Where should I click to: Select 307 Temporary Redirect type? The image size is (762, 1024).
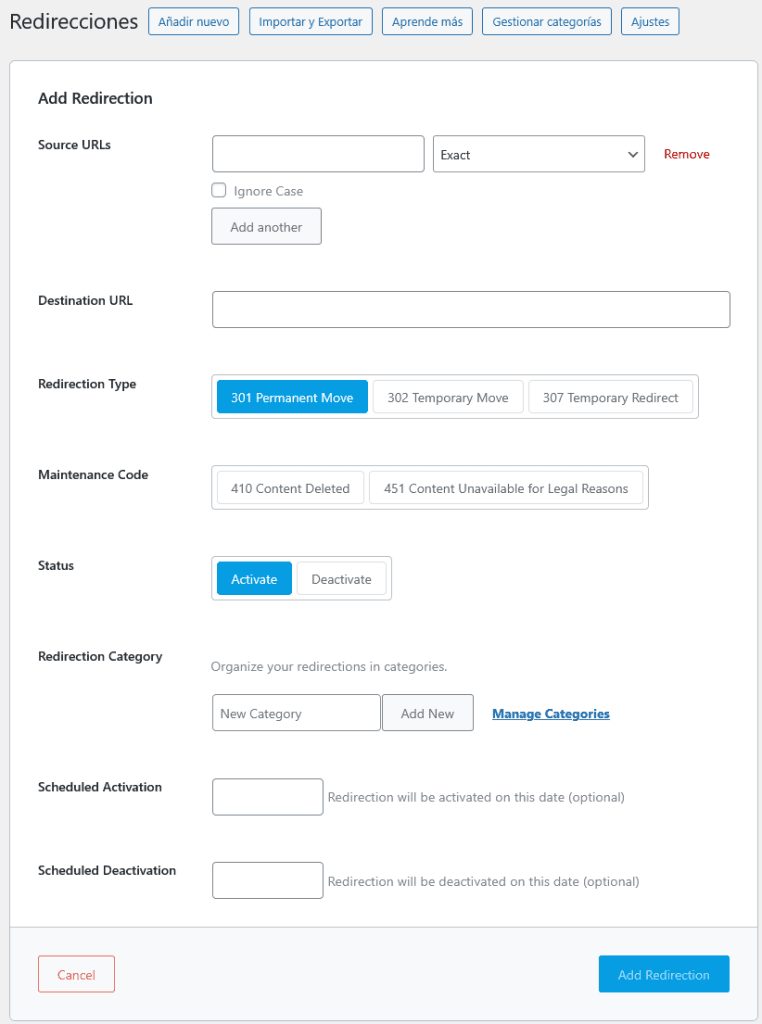point(610,398)
